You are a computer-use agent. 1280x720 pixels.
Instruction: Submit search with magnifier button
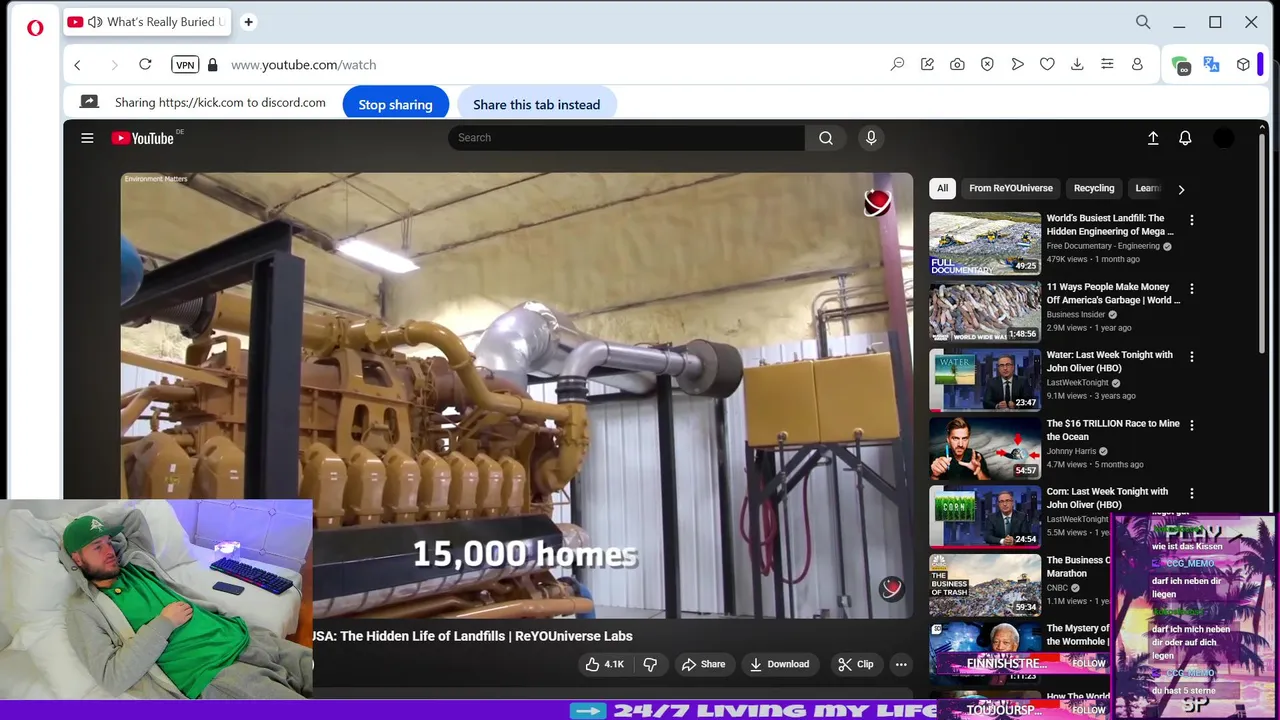click(x=825, y=138)
